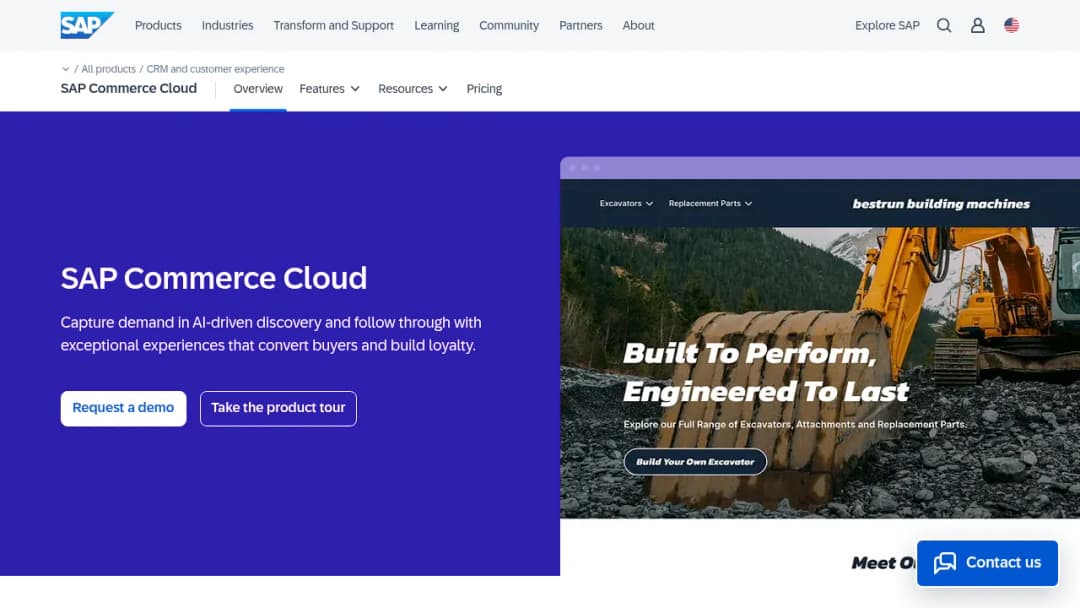Open the Replacement Parts dropdown in the demo
Image resolution: width=1080 pixels, height=608 pixels.
tap(710, 203)
